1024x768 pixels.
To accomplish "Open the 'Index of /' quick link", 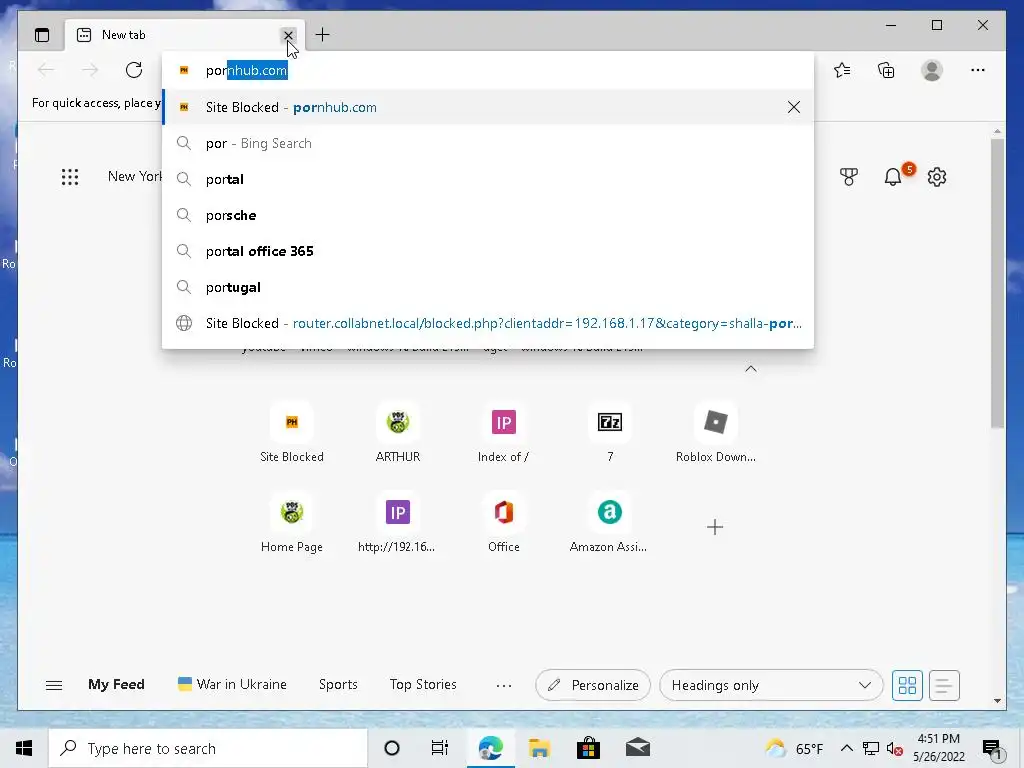I will pyautogui.click(x=504, y=432).
